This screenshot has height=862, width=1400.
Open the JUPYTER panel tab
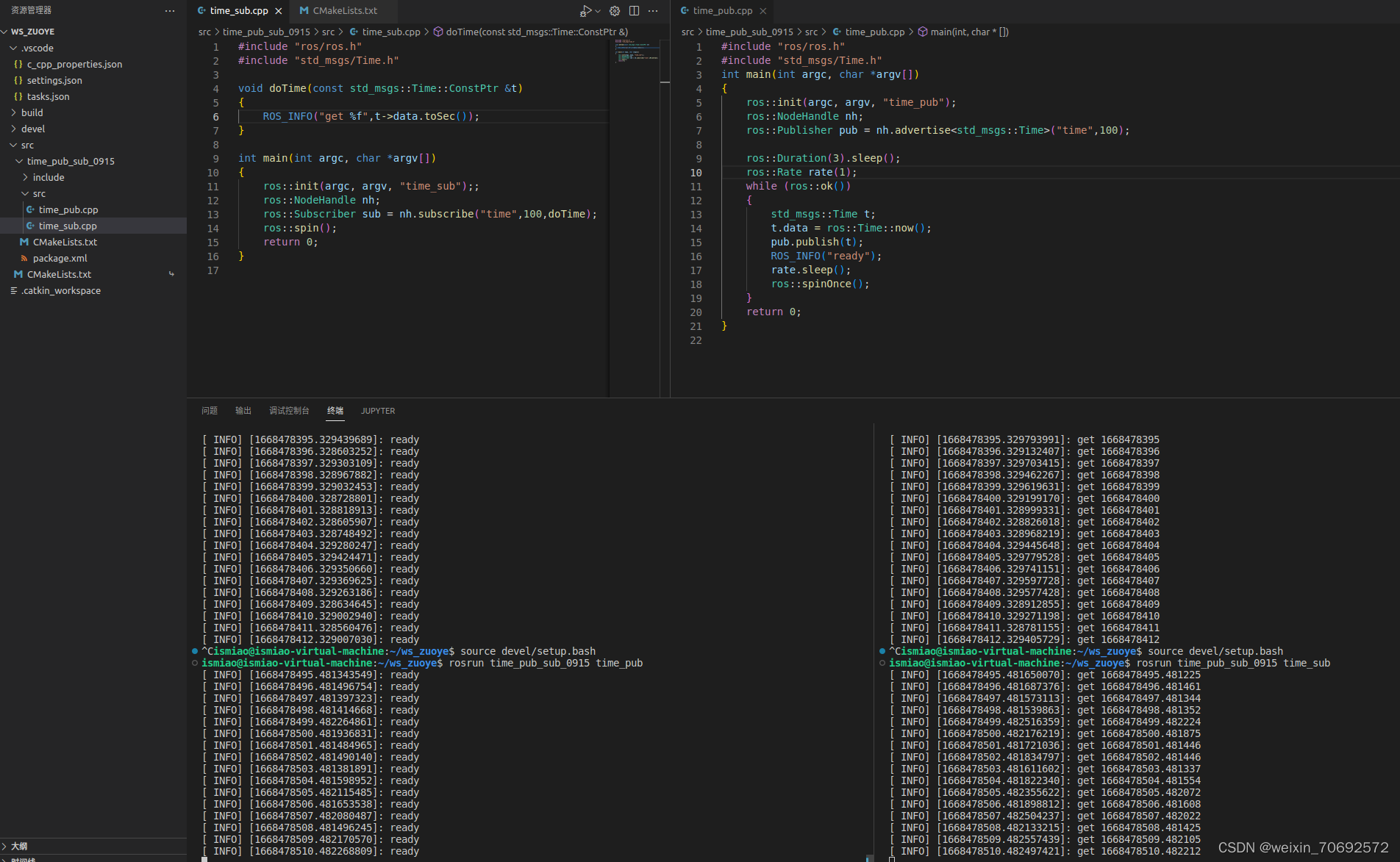(x=377, y=411)
